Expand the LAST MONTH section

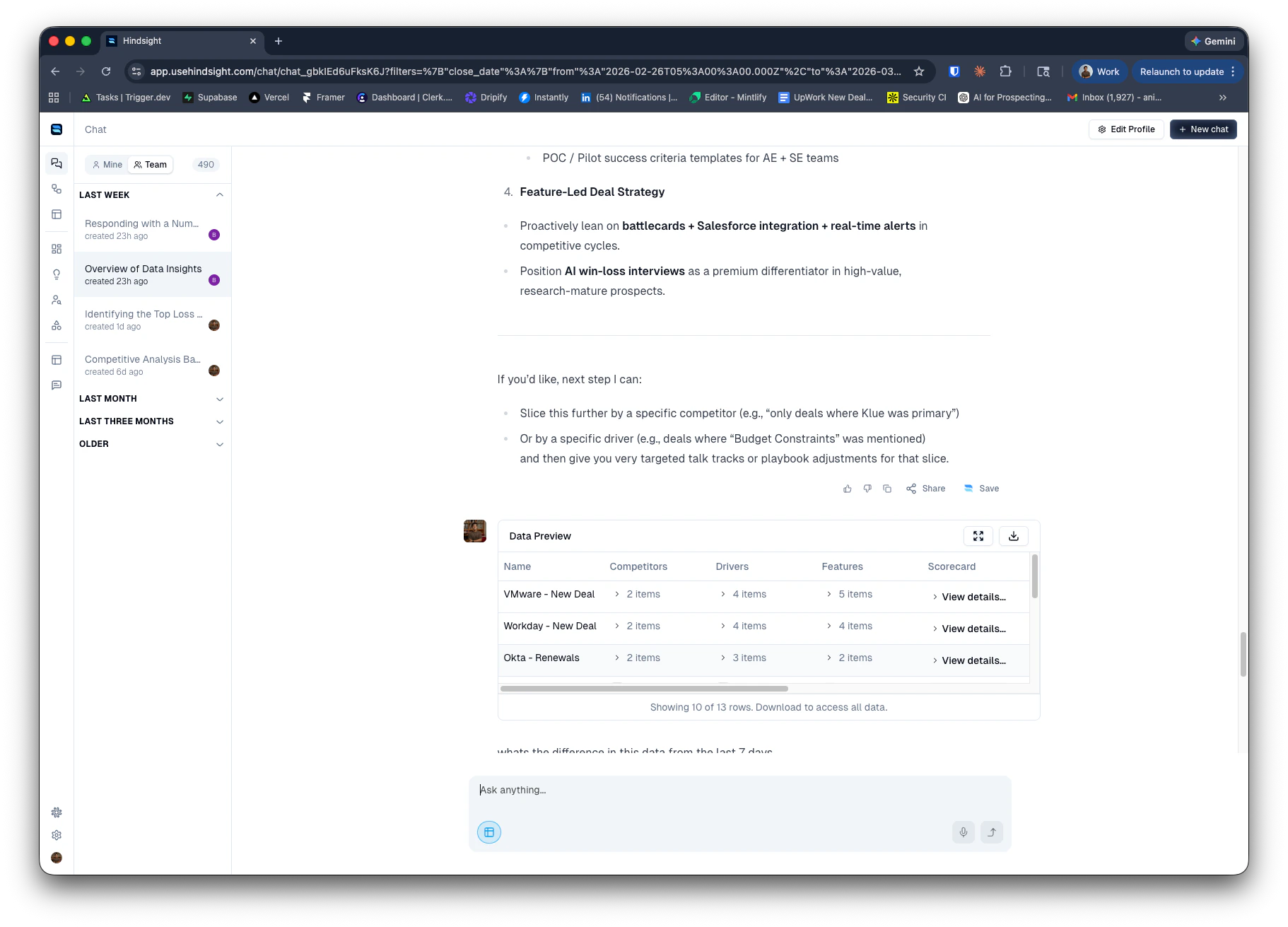click(220, 399)
